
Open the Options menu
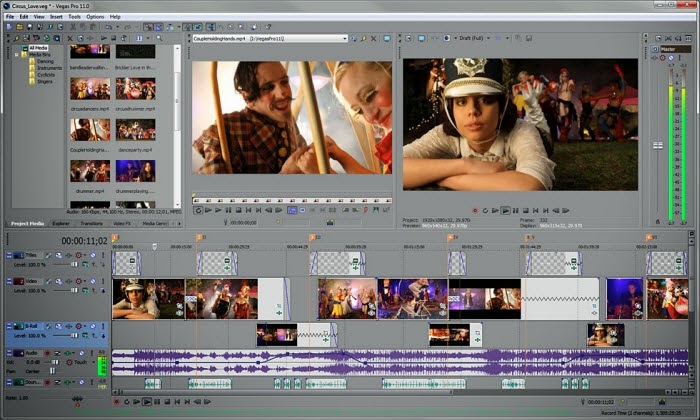[x=95, y=17]
